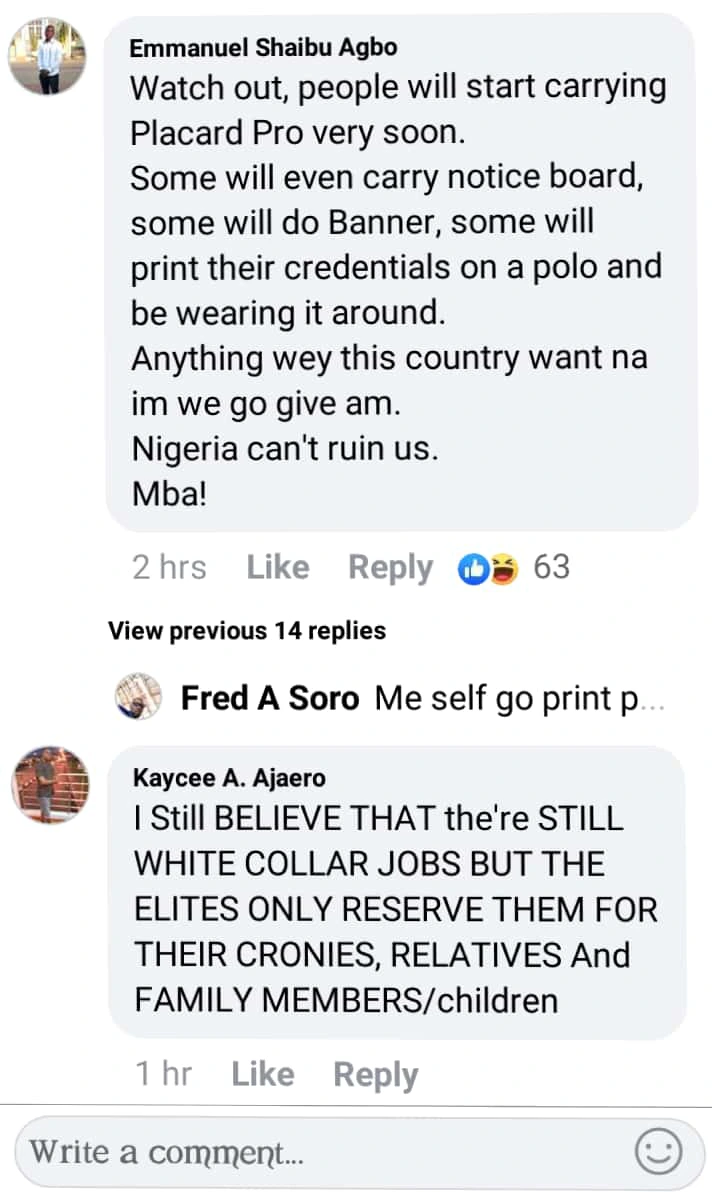
Task: Open Kaycee A. Ajaero's profile picture
Action: coord(50,785)
